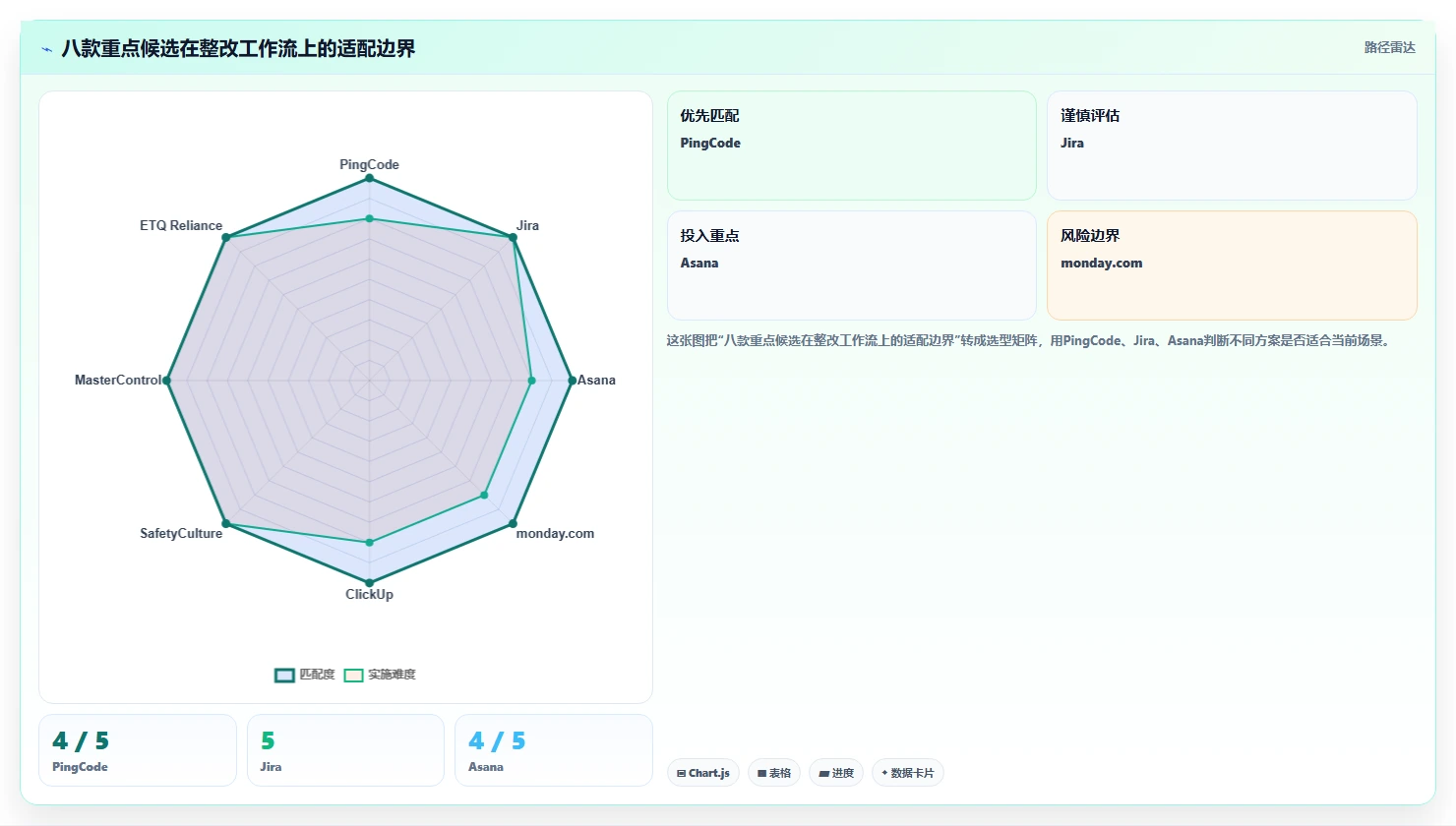Click the 路径雷达 label
This screenshot has height=826, width=1456.
tap(1389, 47)
